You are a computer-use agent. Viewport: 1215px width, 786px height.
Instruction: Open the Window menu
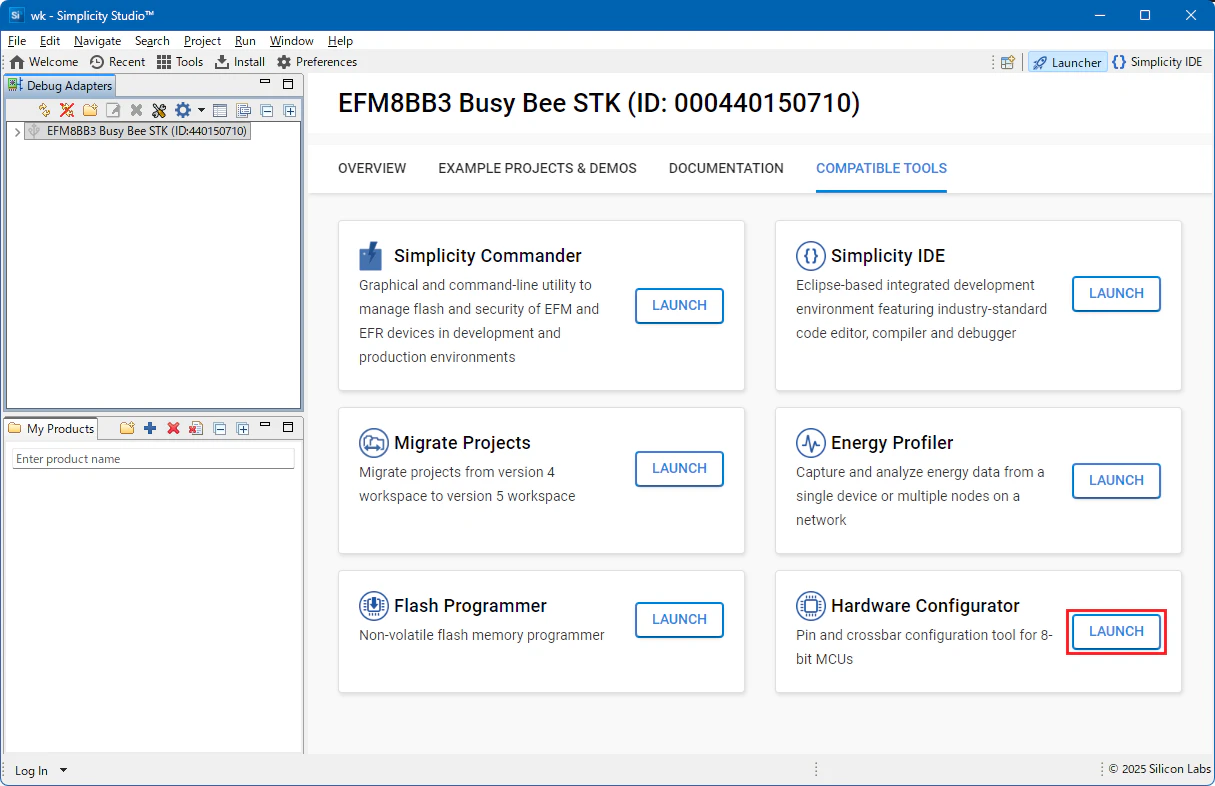291,41
